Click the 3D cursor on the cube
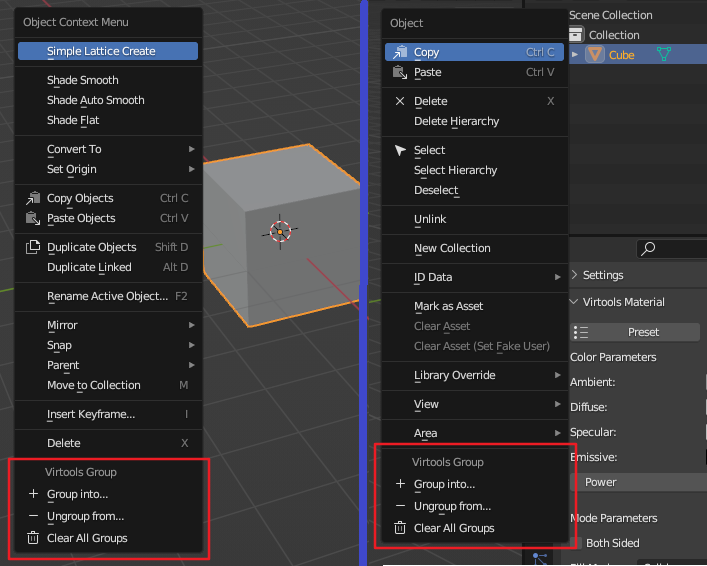 click(x=280, y=231)
